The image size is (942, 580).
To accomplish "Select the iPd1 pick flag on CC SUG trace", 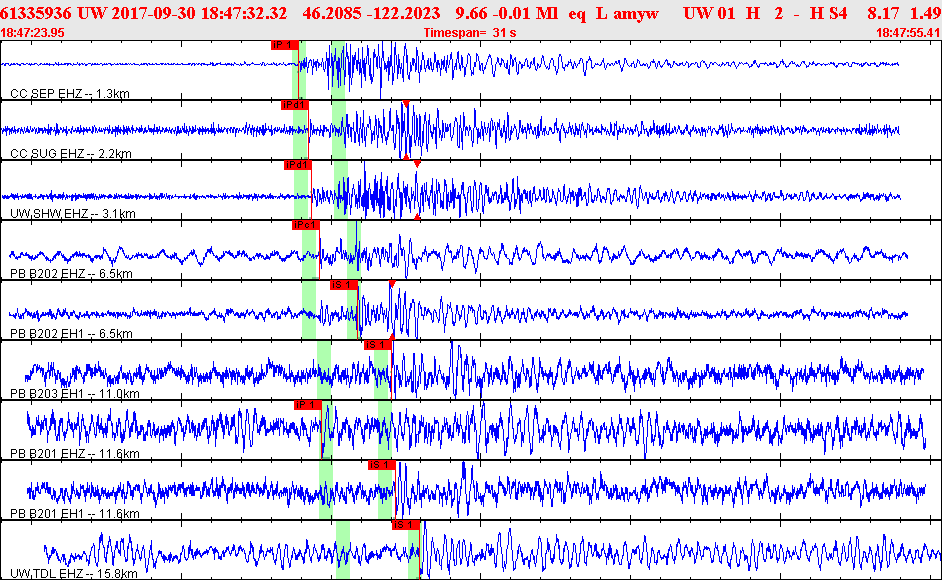I will tap(294, 105).
